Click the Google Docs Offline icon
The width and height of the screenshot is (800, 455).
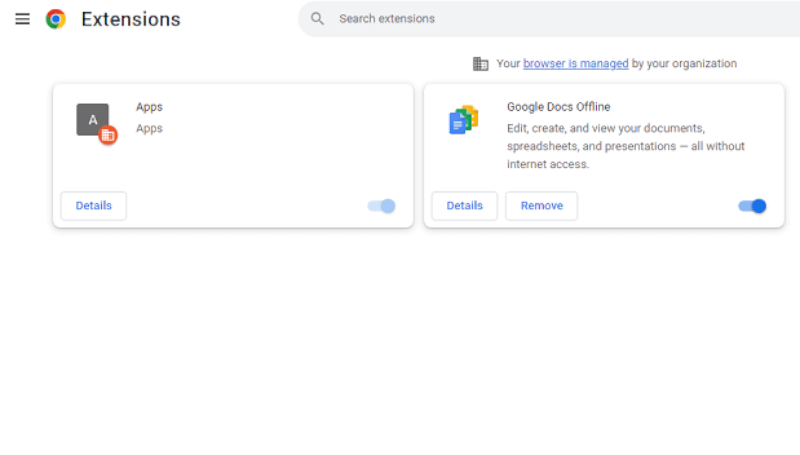coord(463,120)
